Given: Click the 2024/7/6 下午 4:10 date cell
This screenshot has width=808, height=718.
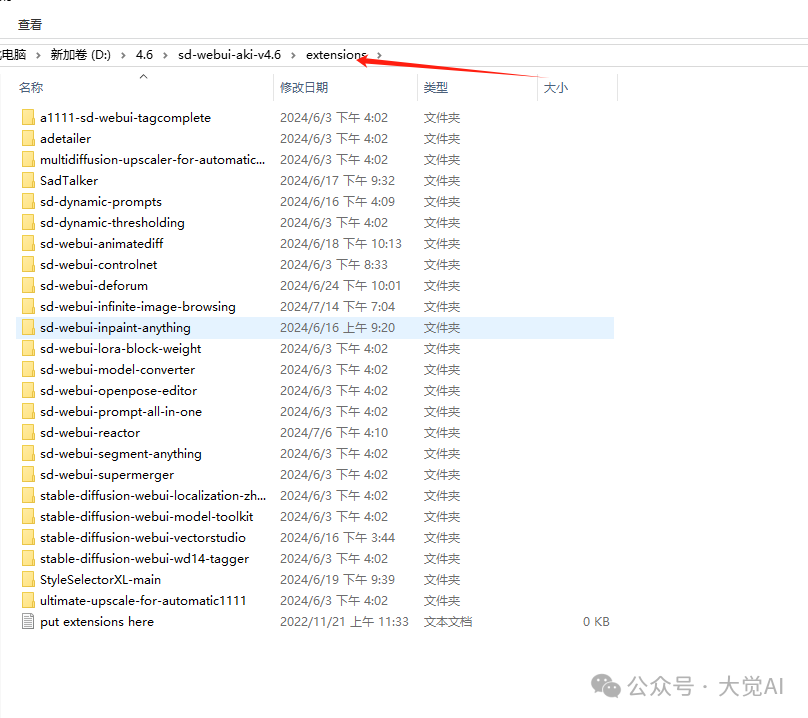Looking at the screenshot, I should pos(334,432).
